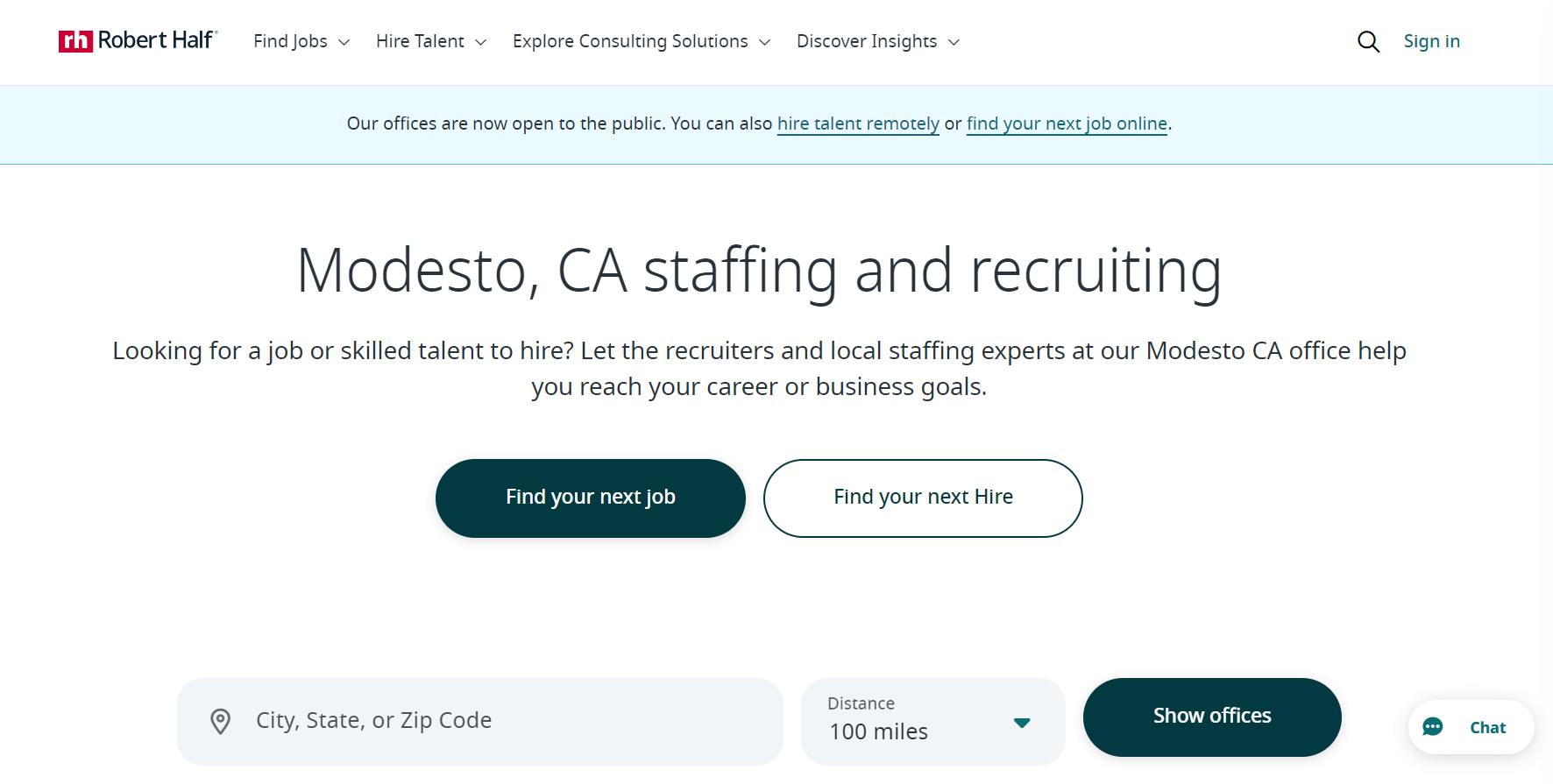Open the hire talent remotely link
Screen dimensions: 1553x784
coord(857,124)
